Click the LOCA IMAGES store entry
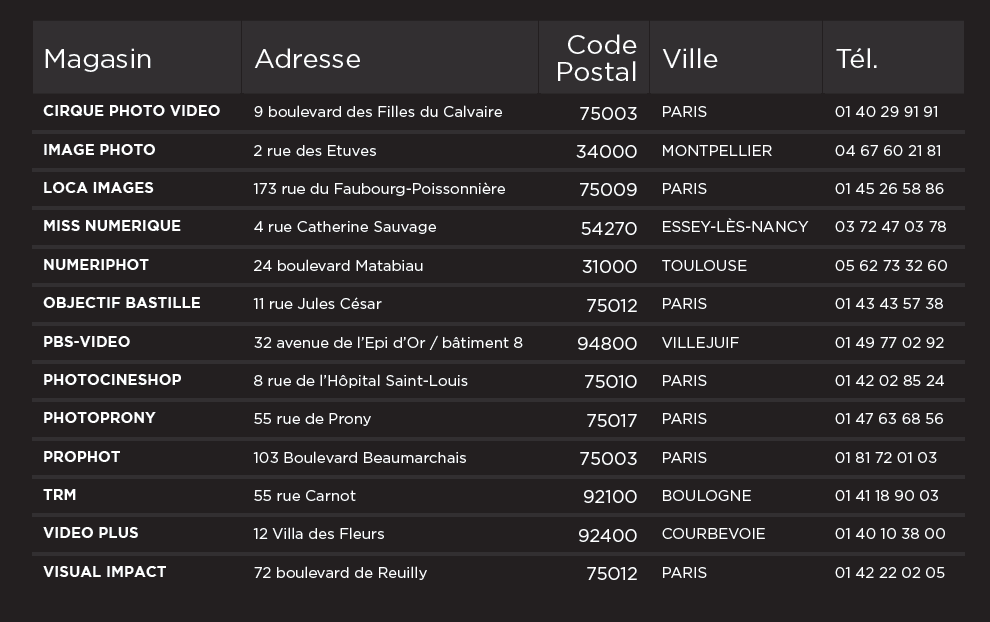 98,188
